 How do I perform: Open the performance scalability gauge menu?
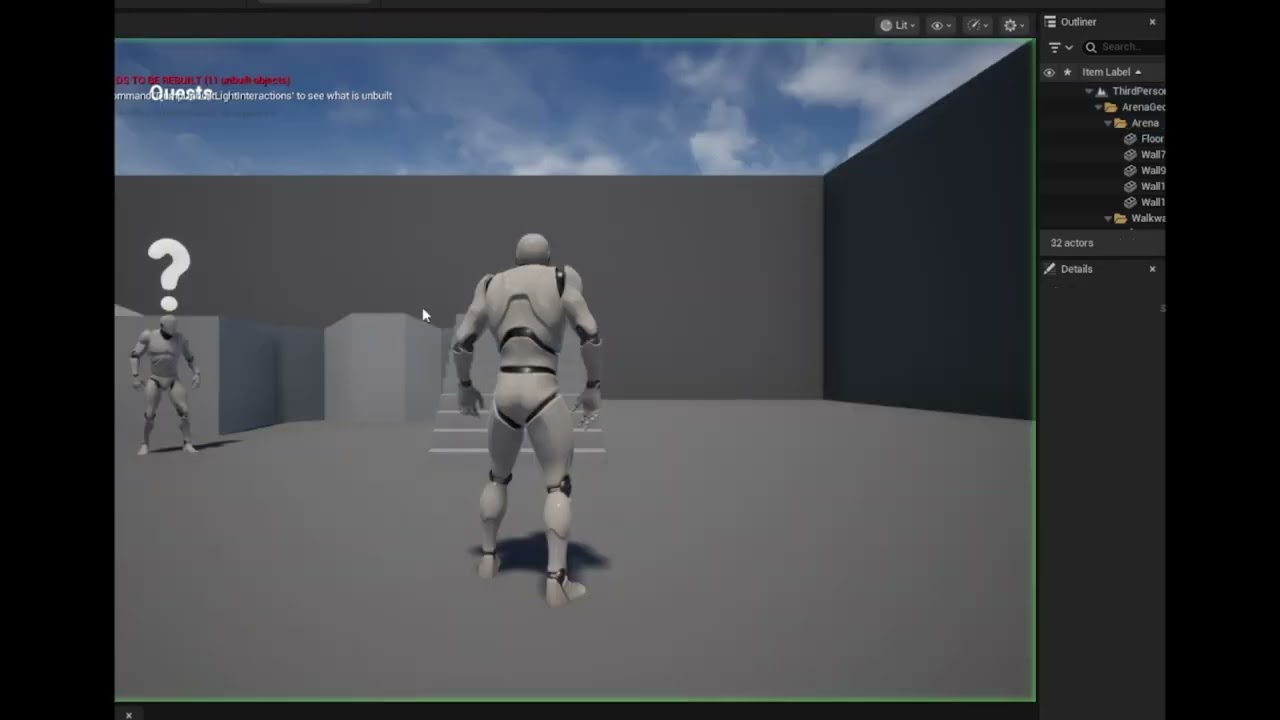tap(978, 25)
